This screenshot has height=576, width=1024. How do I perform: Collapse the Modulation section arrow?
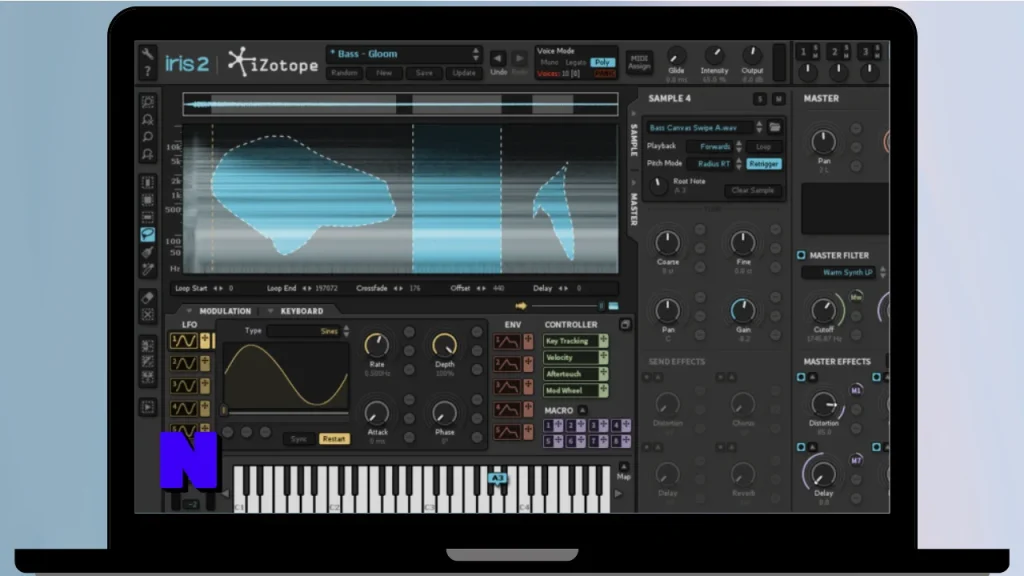(189, 312)
